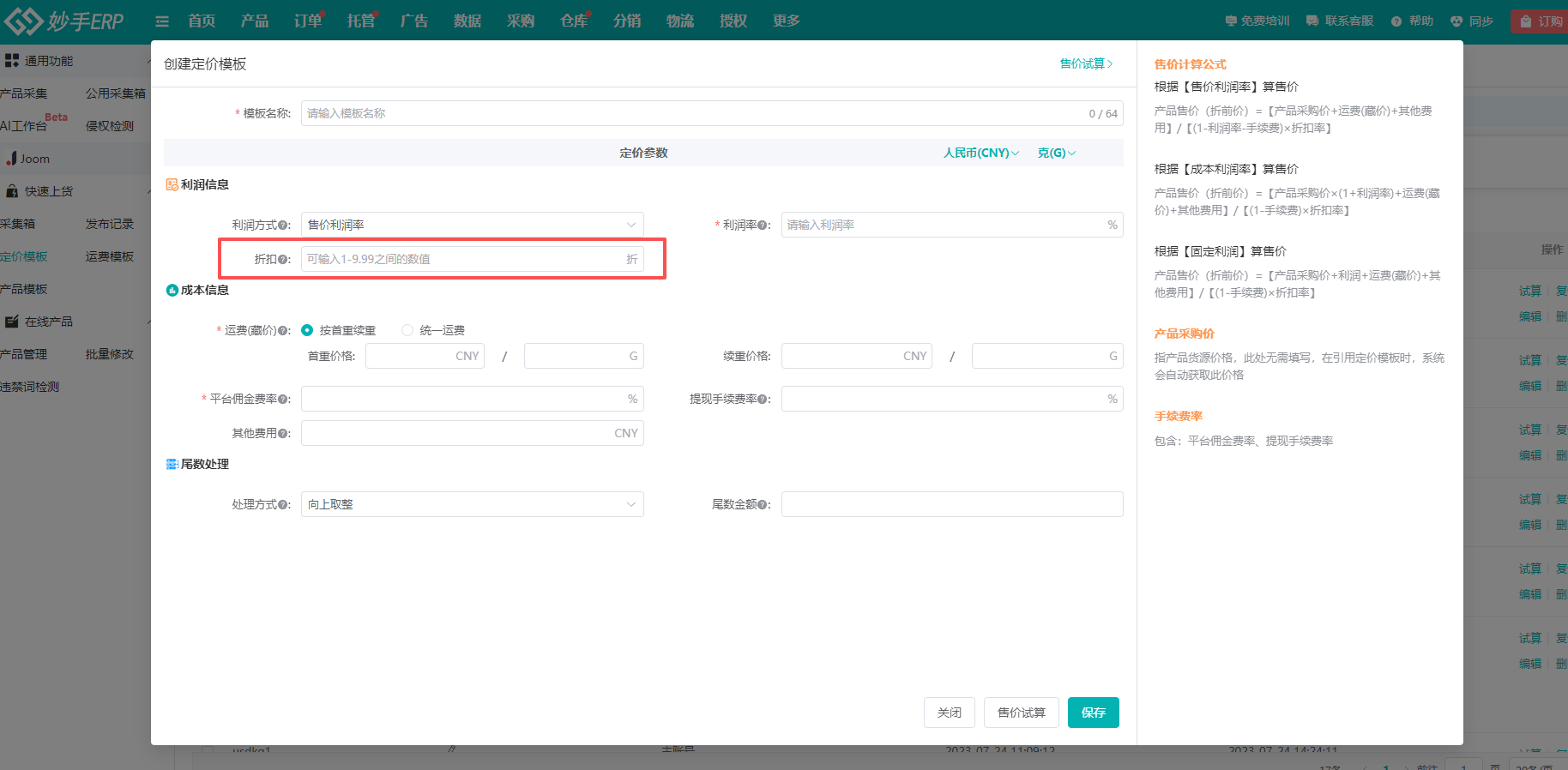Click the help icon beside 折扣 label
The height and width of the screenshot is (770, 1568).
[283, 260]
